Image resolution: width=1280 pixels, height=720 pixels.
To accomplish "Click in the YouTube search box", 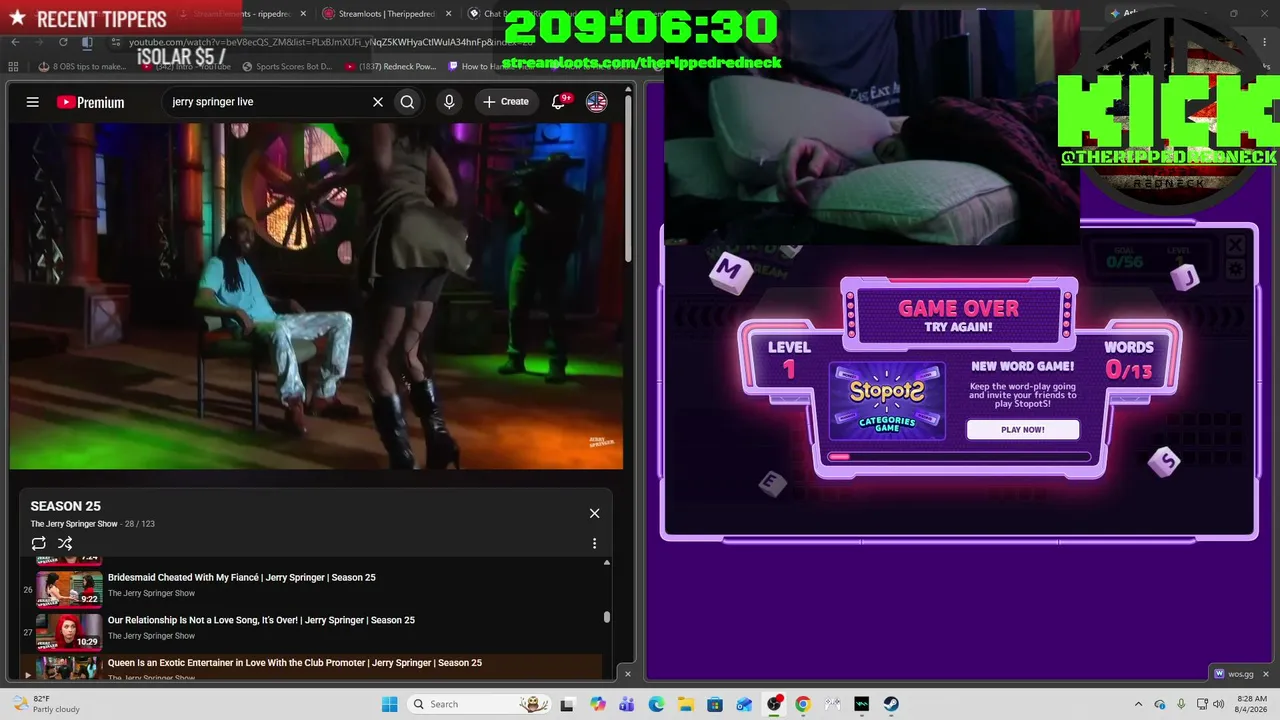I will click(266, 102).
